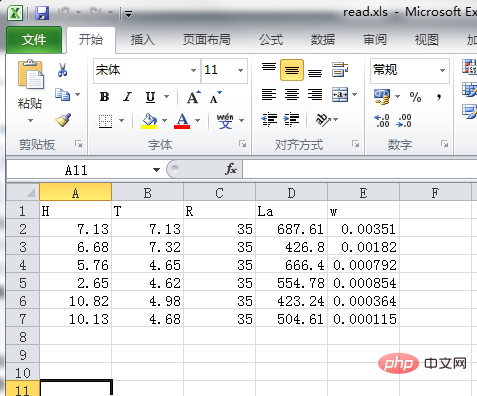Click the Paste clipboard icon

click(x=30, y=75)
